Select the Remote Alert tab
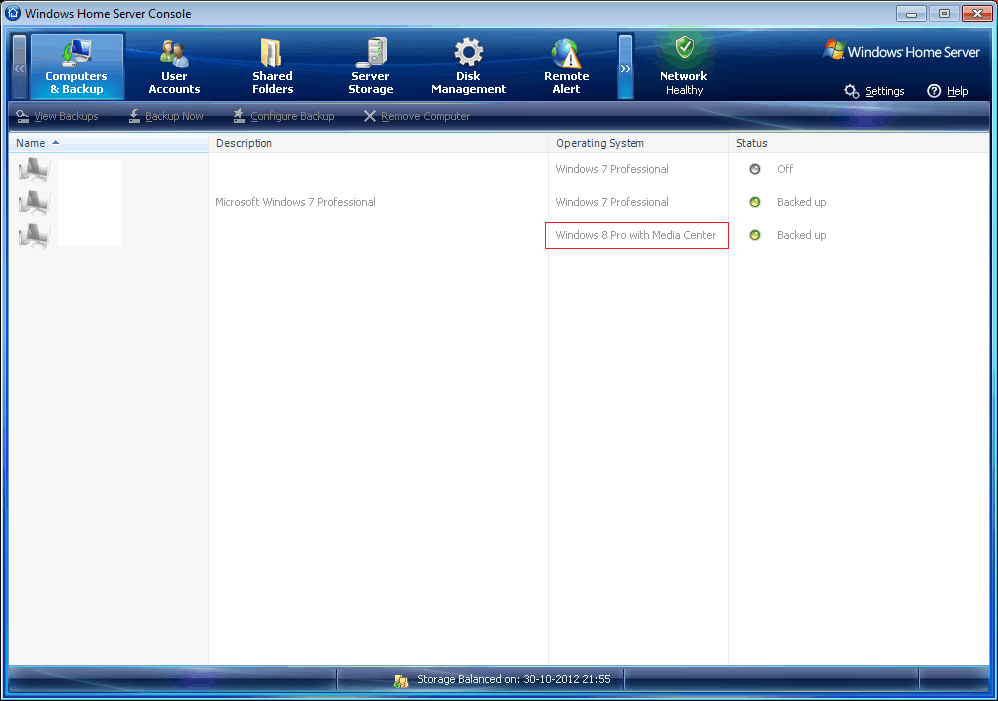The width and height of the screenshot is (998, 701). [x=566, y=66]
